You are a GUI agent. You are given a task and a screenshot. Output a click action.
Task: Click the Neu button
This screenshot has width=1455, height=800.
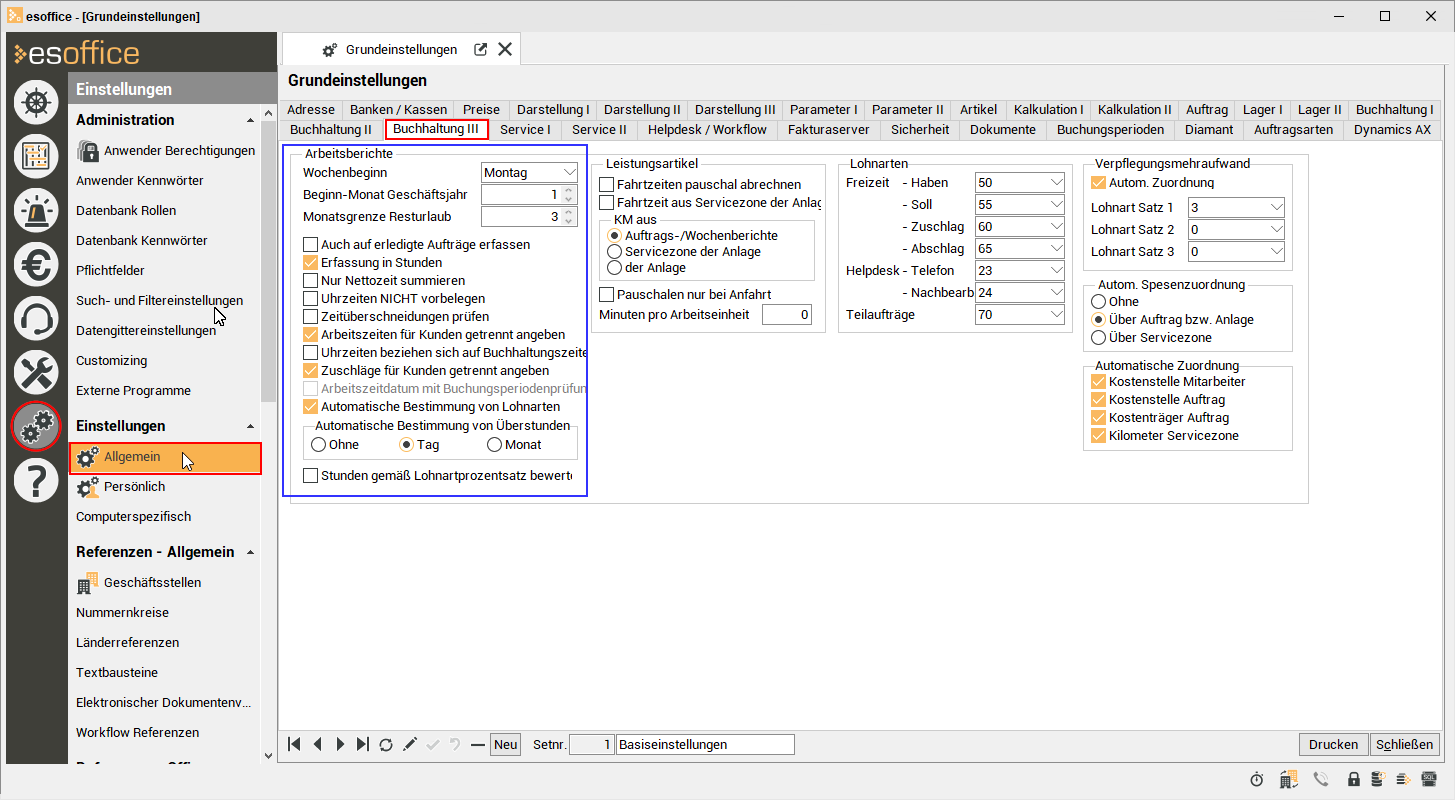click(x=505, y=744)
